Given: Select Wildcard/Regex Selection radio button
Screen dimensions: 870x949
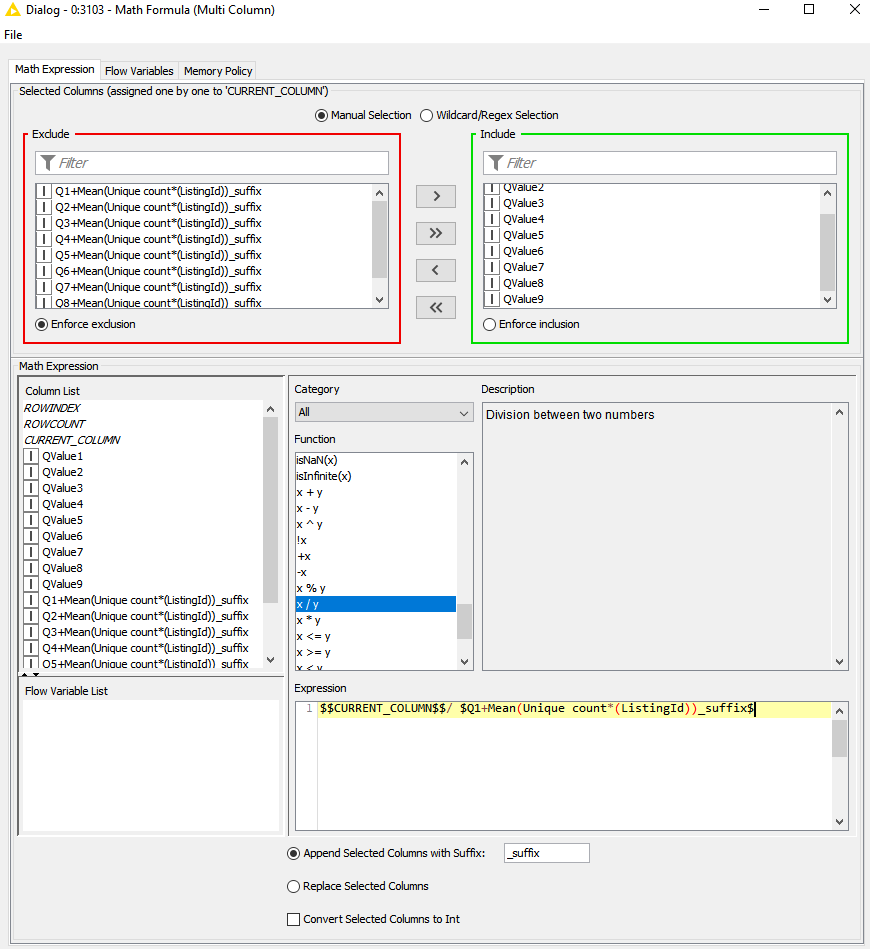Looking at the screenshot, I should (x=427, y=115).
